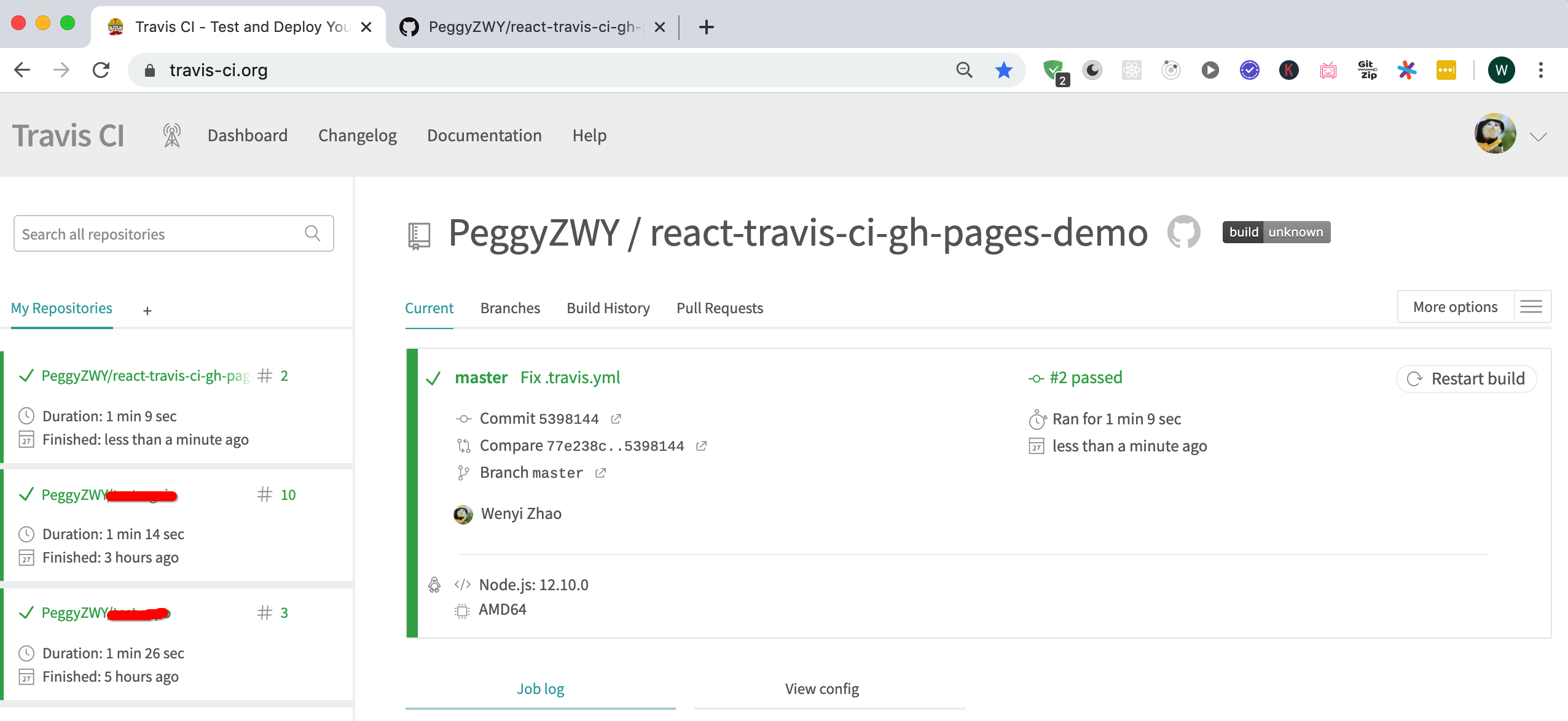Click the external link icon beside Branch master
Viewport: 1568px width, 721px height.
tap(600, 473)
